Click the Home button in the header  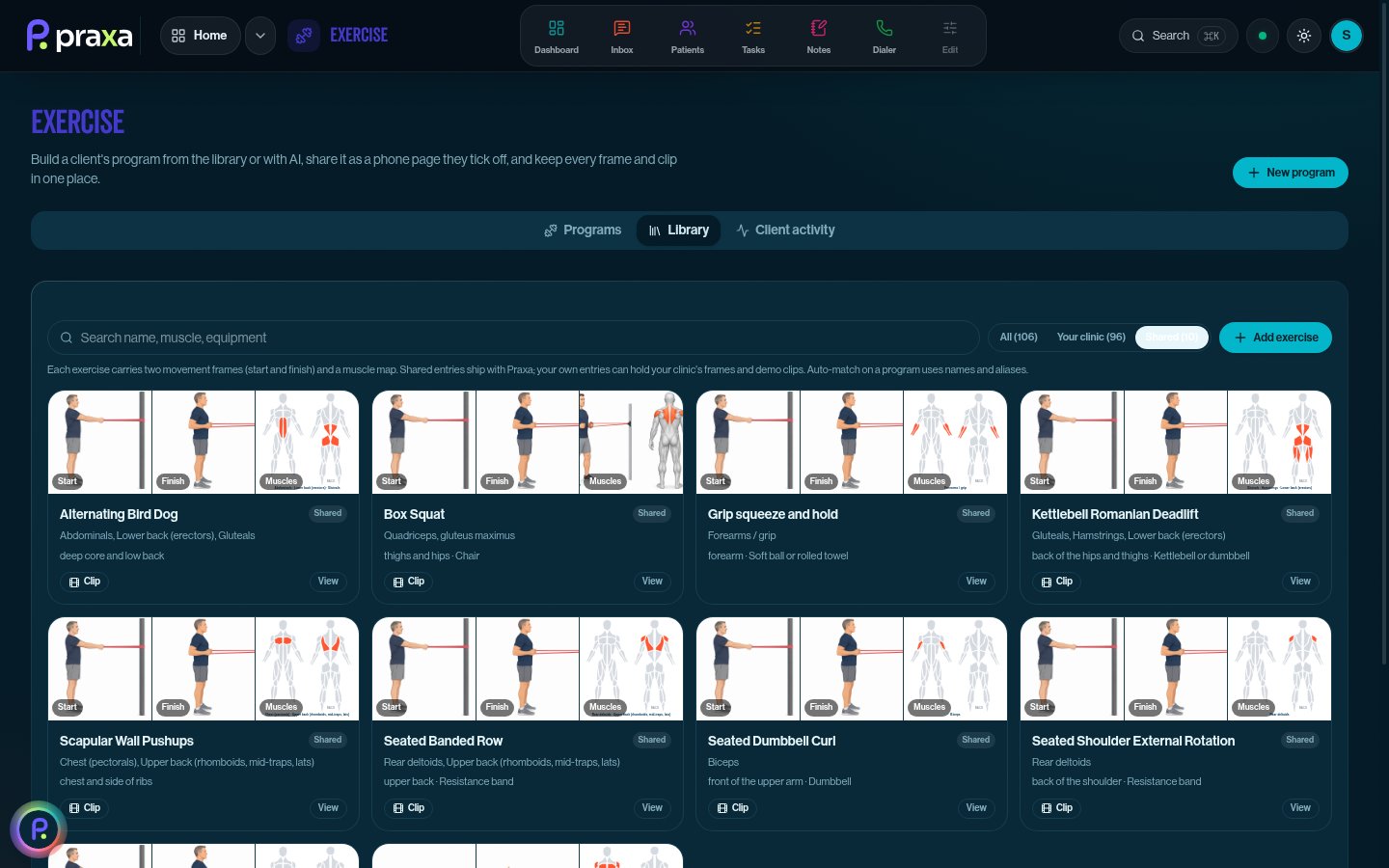[x=200, y=36]
